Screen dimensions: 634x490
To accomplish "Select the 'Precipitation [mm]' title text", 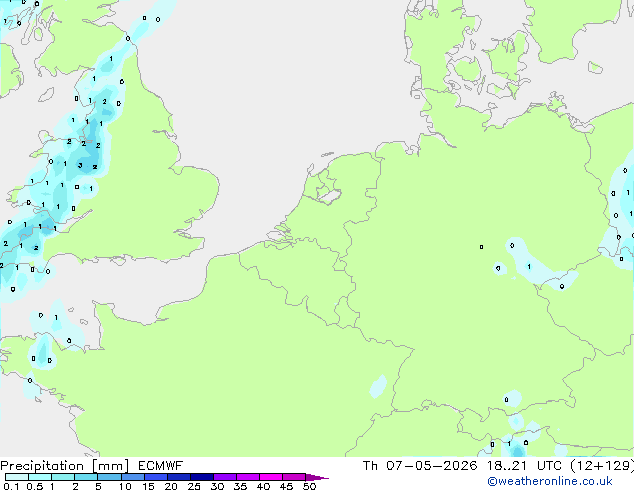I will (x=64, y=466).
